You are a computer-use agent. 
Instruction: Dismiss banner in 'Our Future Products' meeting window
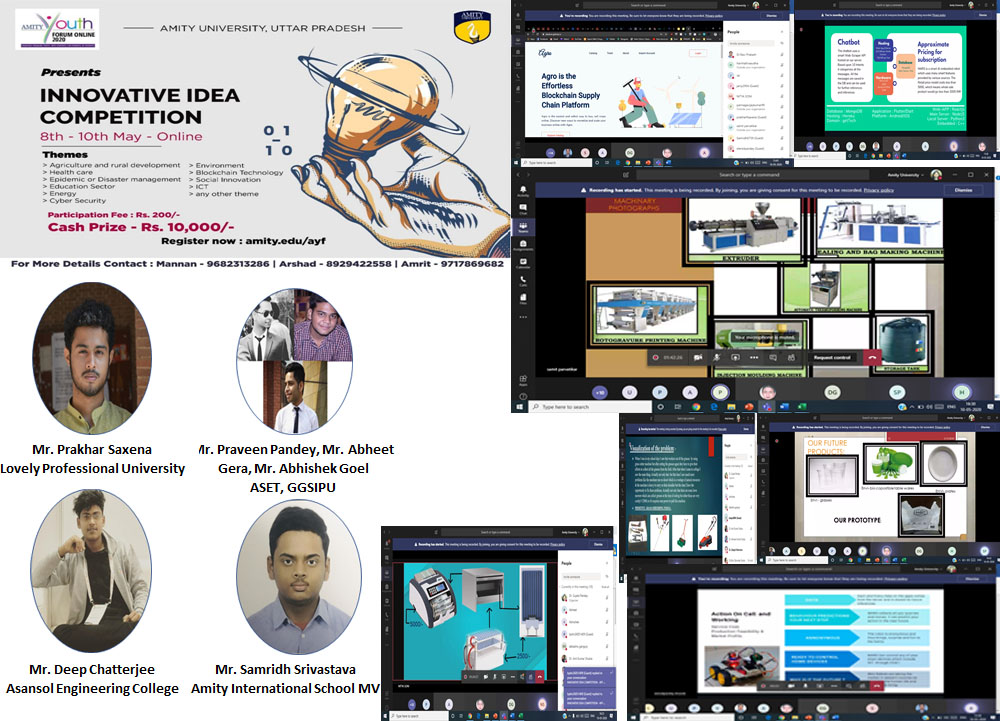(x=985, y=426)
